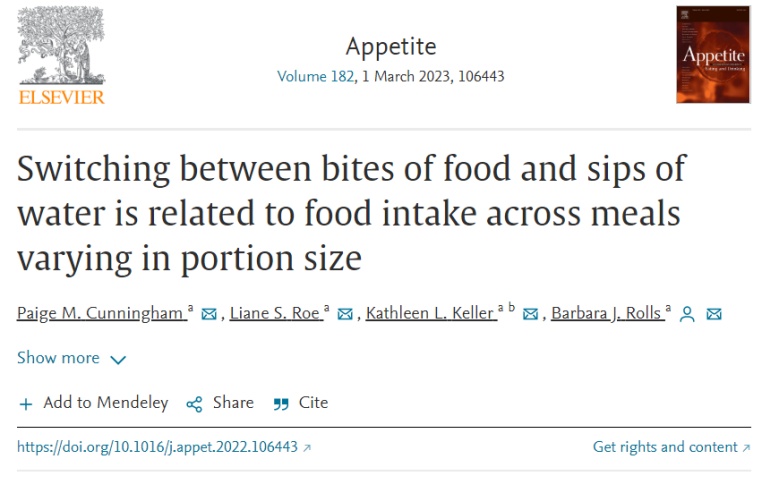Follow the DOI link for this article
This screenshot has height=477, width=779.
click(158, 447)
